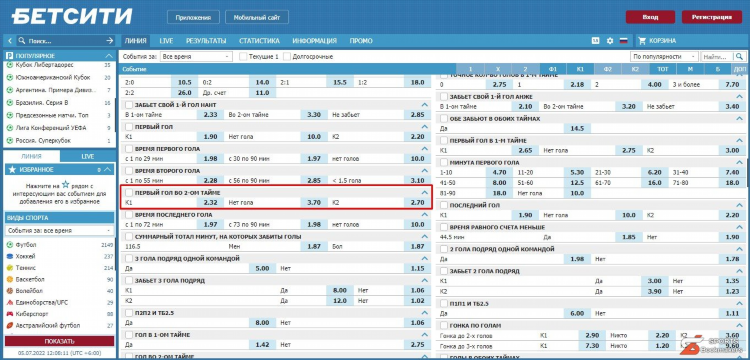Toggle the Текущие 1 checkbox

[243, 56]
